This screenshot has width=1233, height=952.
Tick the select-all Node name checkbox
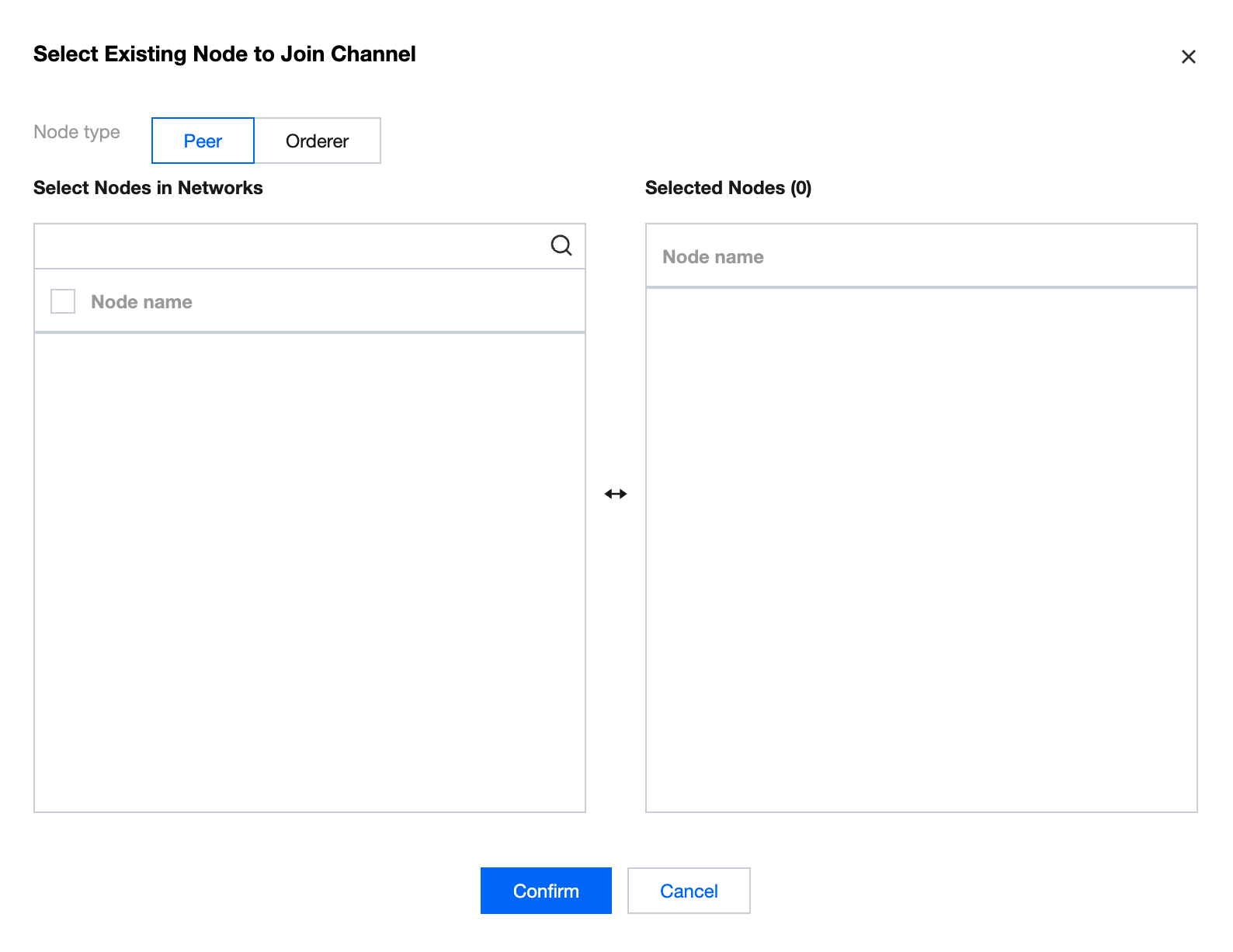tap(63, 301)
